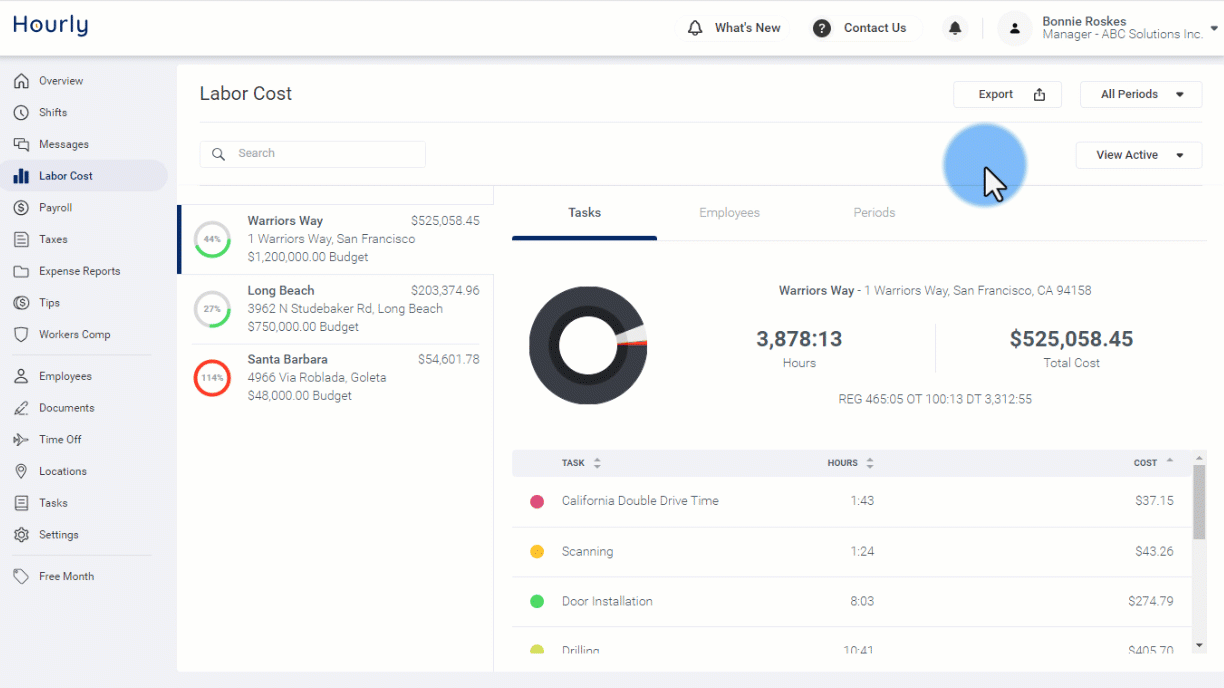Image resolution: width=1224 pixels, height=688 pixels.
Task: Click the Search input field
Action: coord(313,154)
